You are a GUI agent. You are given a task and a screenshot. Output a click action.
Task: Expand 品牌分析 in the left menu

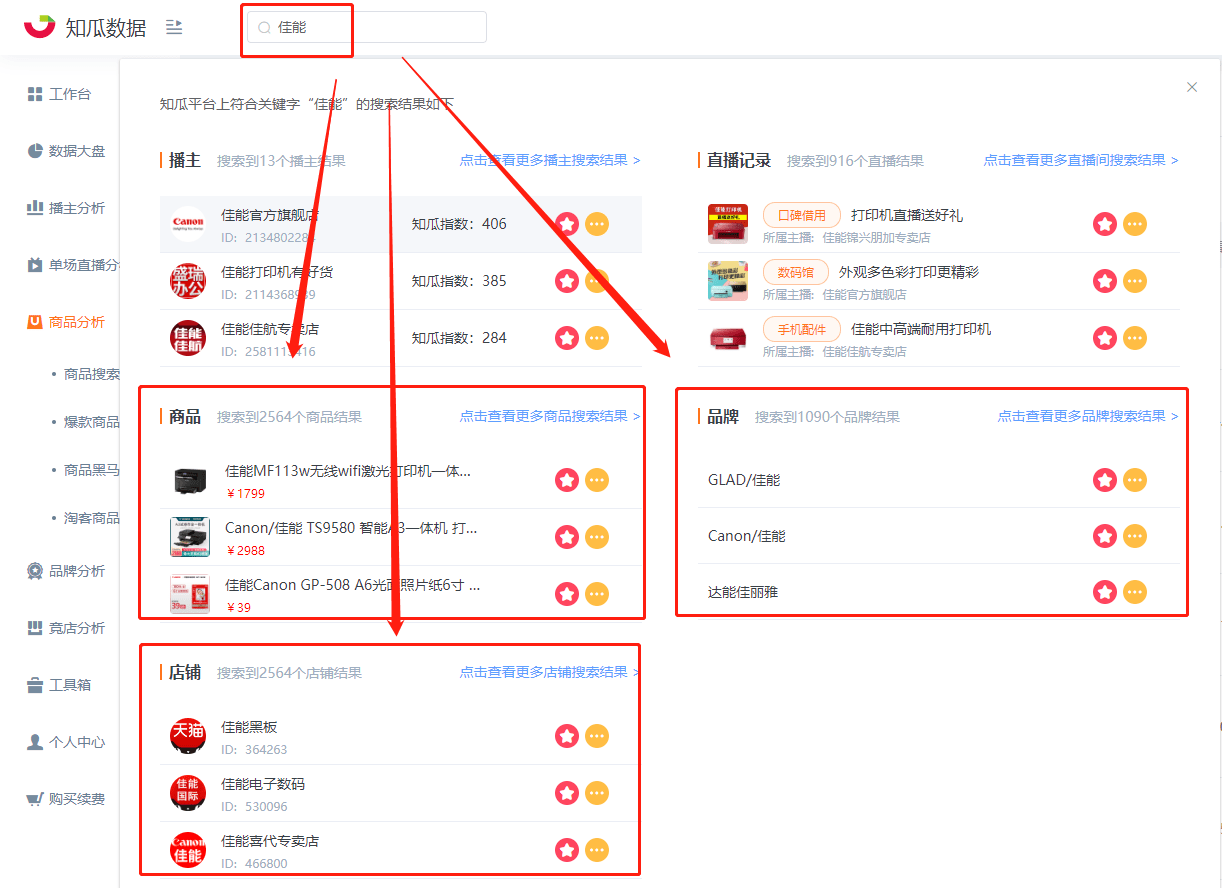pyautogui.click(x=66, y=571)
